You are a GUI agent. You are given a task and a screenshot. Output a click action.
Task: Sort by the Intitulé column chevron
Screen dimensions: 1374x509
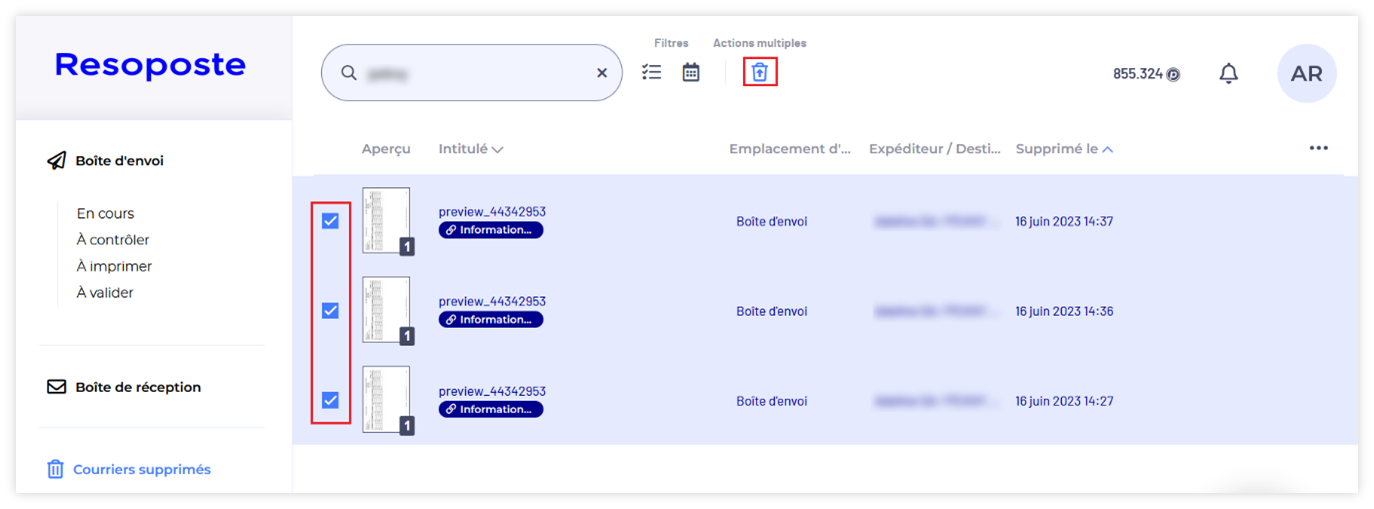[497, 149]
